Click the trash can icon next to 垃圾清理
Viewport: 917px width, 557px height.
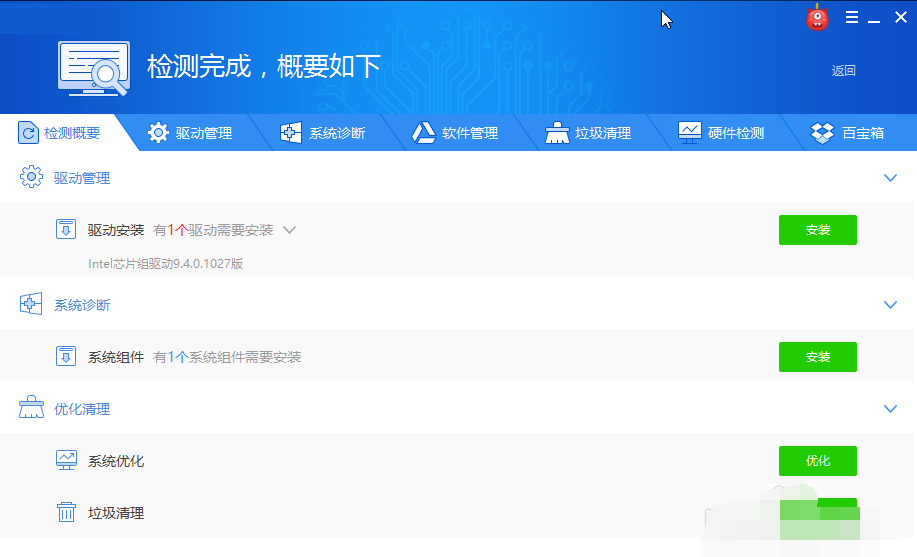tap(66, 513)
